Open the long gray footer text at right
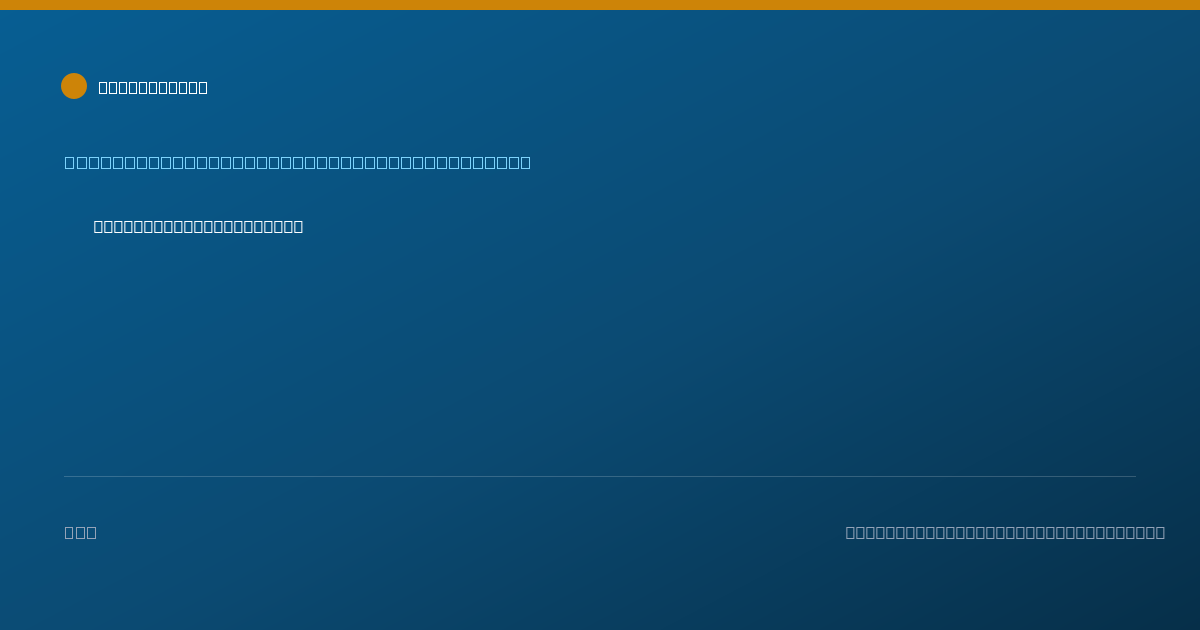This screenshot has height=630, width=1200. click(x=1005, y=532)
